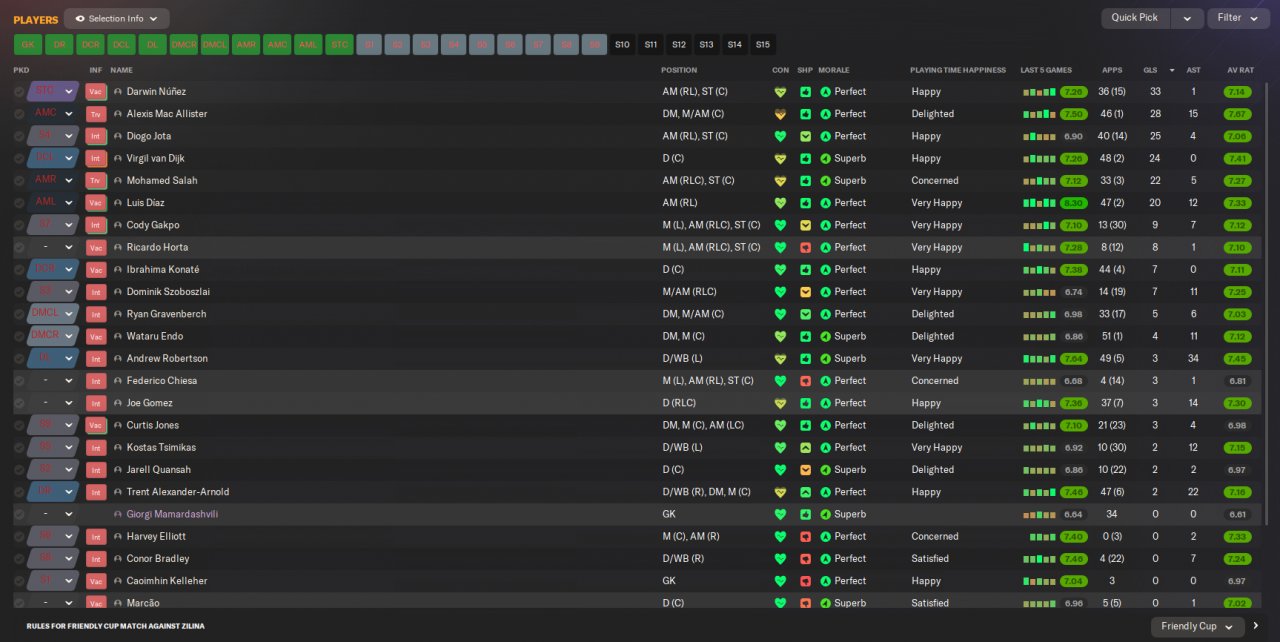The width and height of the screenshot is (1280, 642).
Task: Sort by the AV RAT column header
Action: coord(1240,70)
